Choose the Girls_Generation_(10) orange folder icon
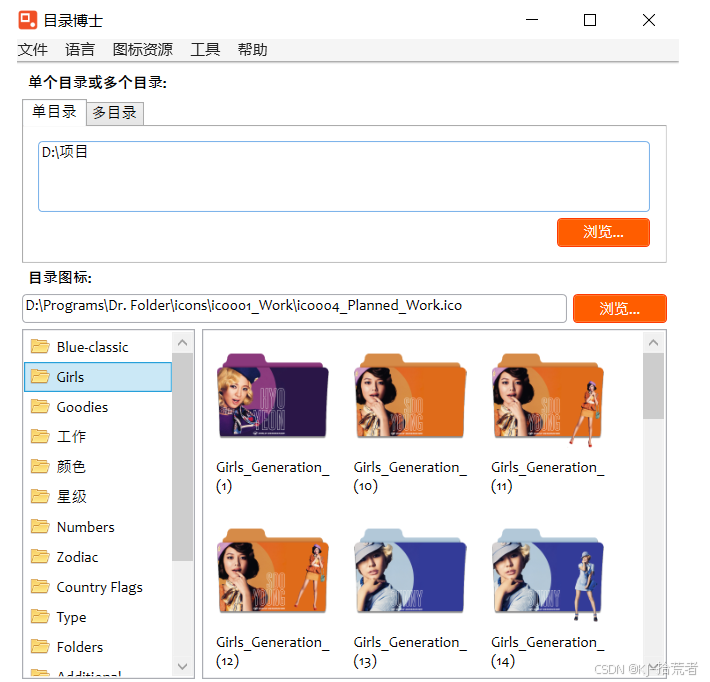This screenshot has width=710, height=682. click(410, 396)
